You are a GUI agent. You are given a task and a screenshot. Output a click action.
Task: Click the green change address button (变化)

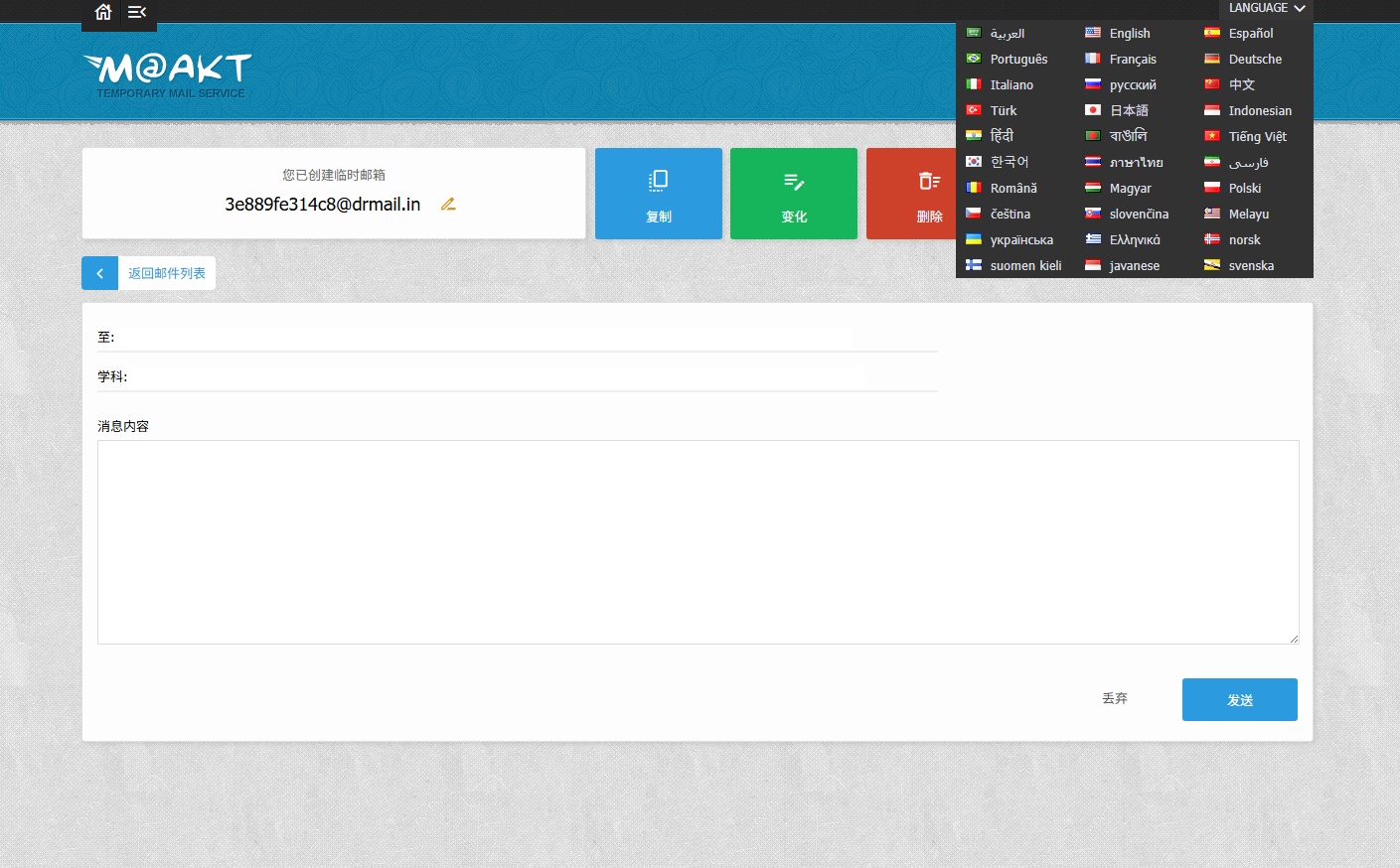click(794, 194)
